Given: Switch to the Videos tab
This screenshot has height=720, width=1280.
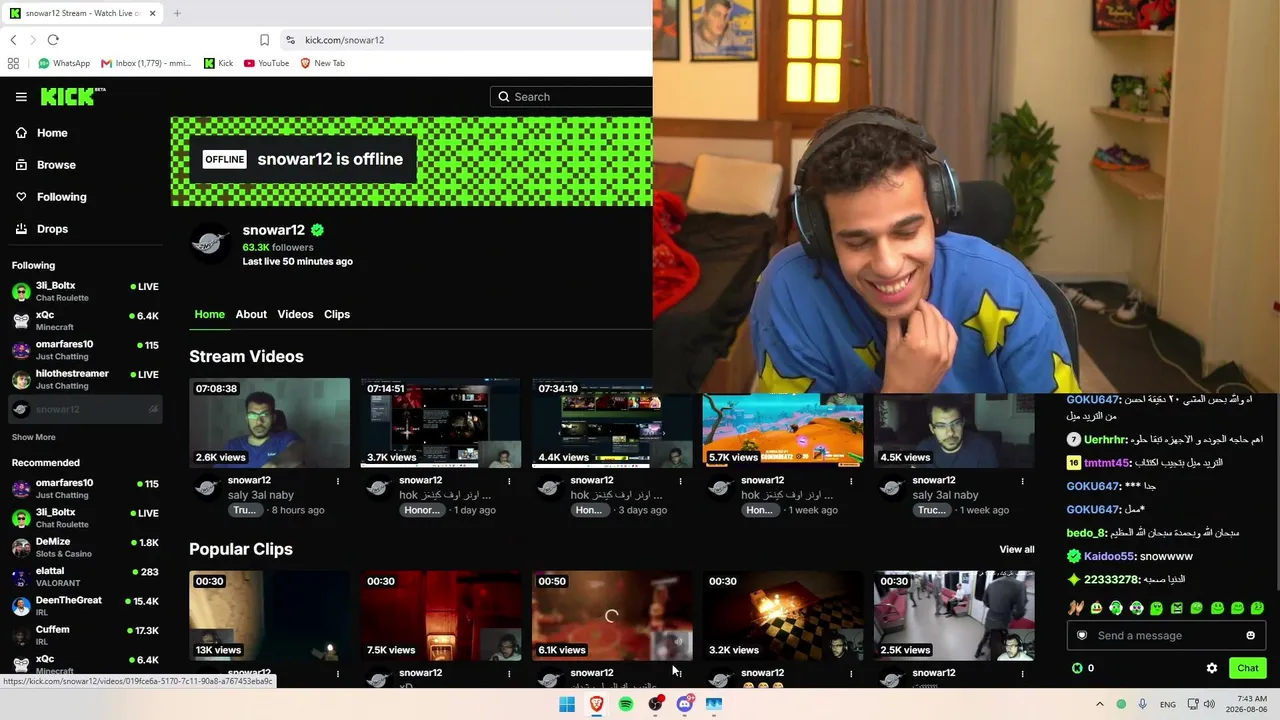Looking at the screenshot, I should 295,314.
